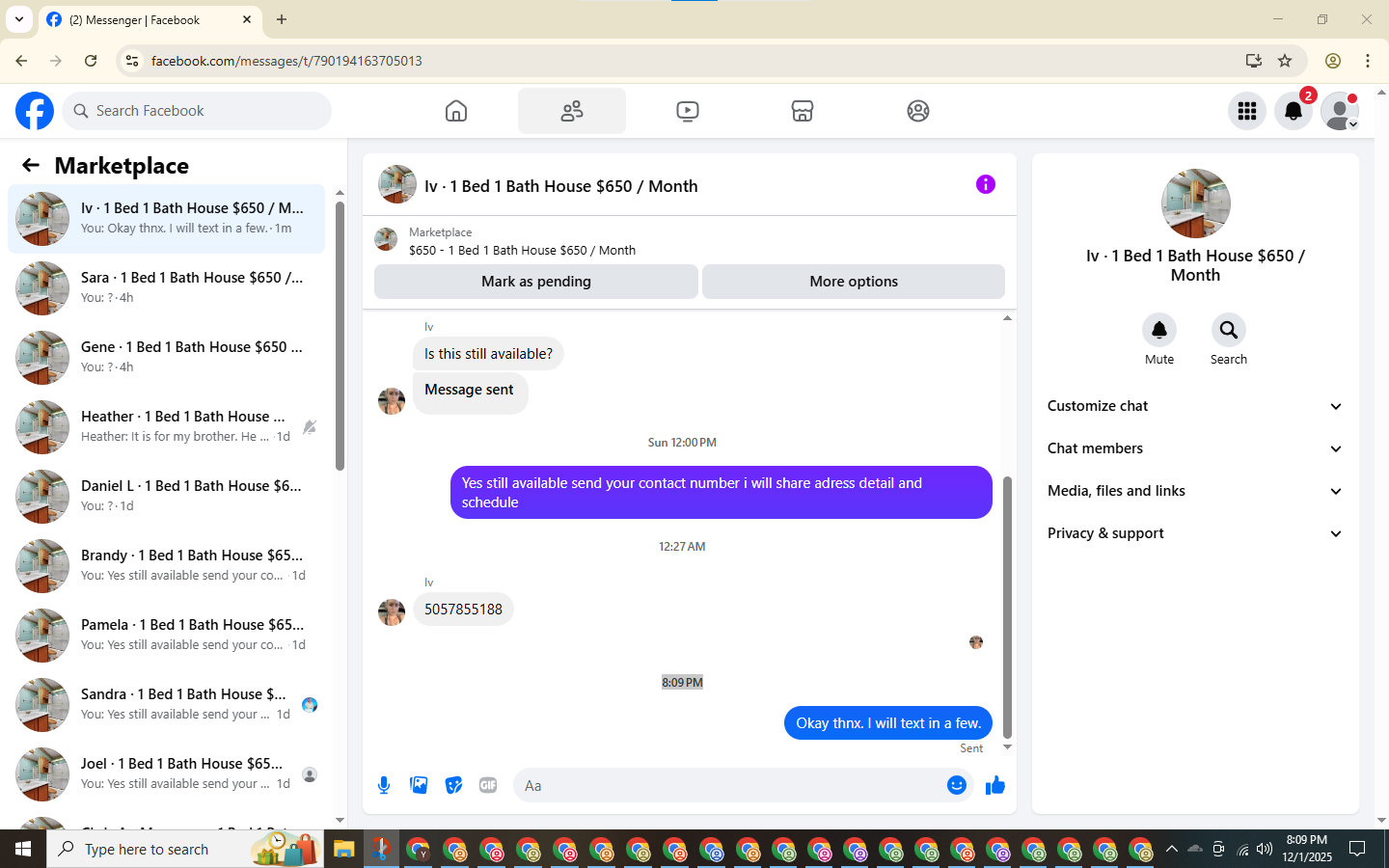
Task: Open a new browser tab
Action: click(x=282, y=19)
